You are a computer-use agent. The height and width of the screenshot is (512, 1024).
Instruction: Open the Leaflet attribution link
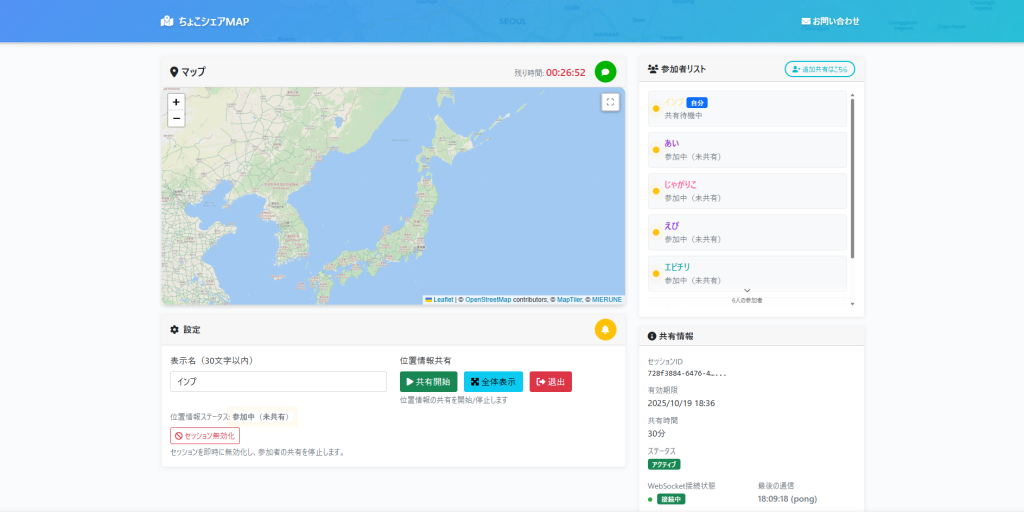pos(442,299)
